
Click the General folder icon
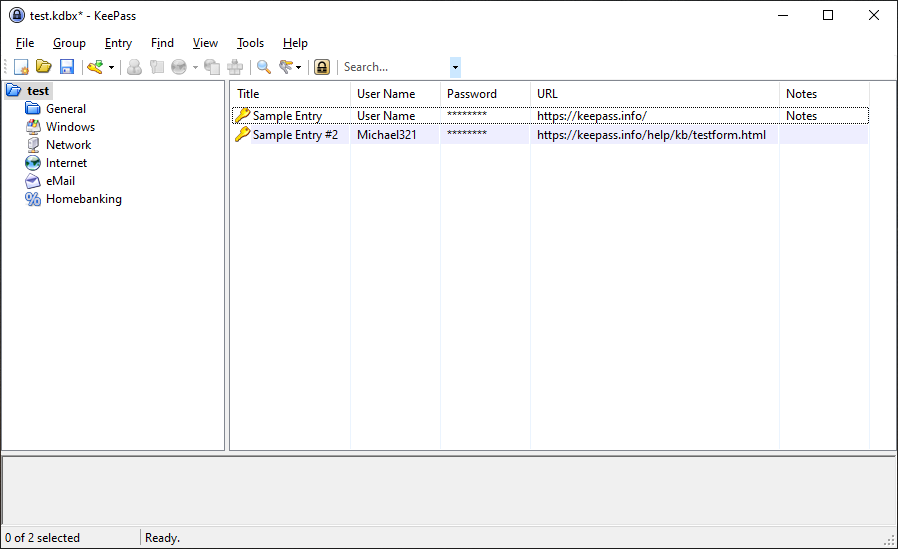click(33, 108)
